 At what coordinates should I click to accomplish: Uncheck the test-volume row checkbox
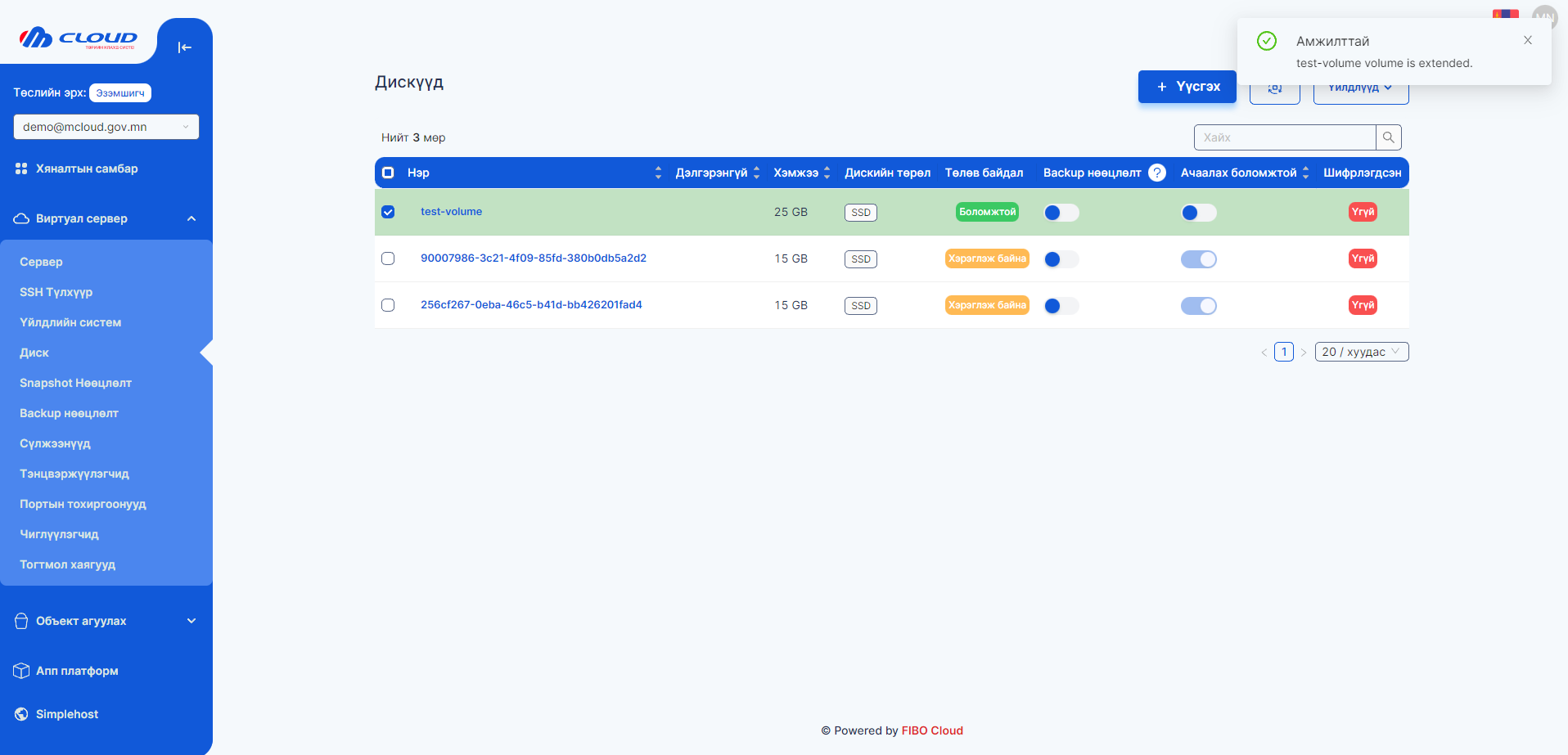[388, 212]
